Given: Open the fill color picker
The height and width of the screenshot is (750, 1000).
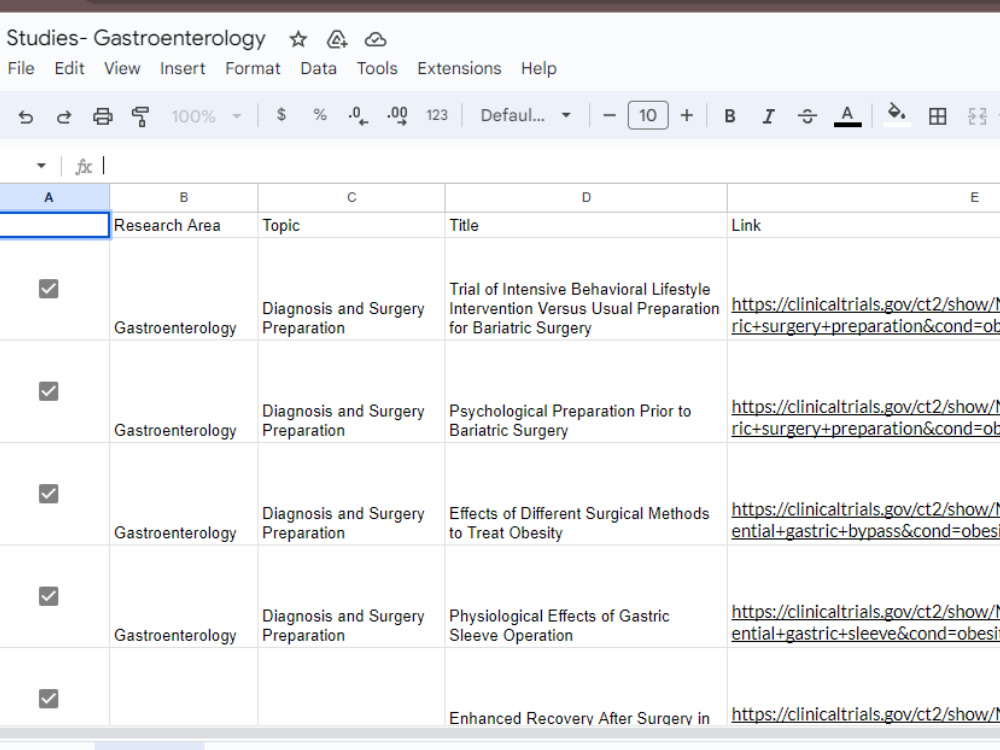Looking at the screenshot, I should (x=897, y=115).
